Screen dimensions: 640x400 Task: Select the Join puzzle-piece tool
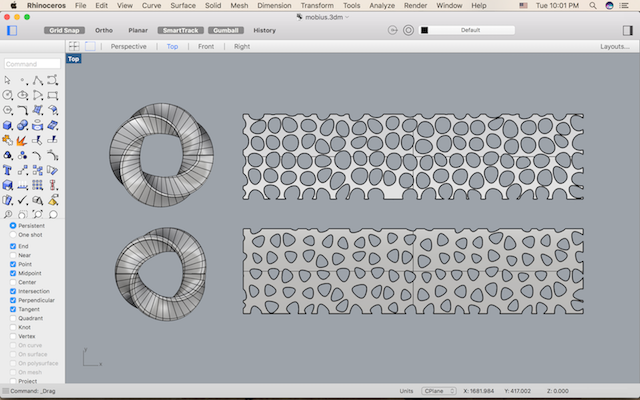pyautogui.click(x=7, y=140)
